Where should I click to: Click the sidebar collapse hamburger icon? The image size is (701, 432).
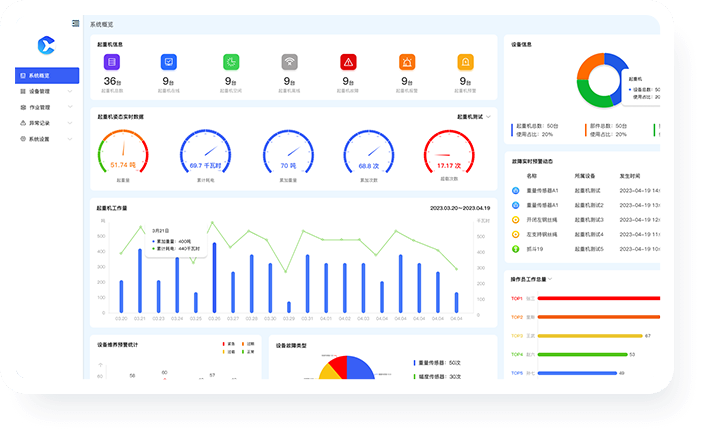77,23
